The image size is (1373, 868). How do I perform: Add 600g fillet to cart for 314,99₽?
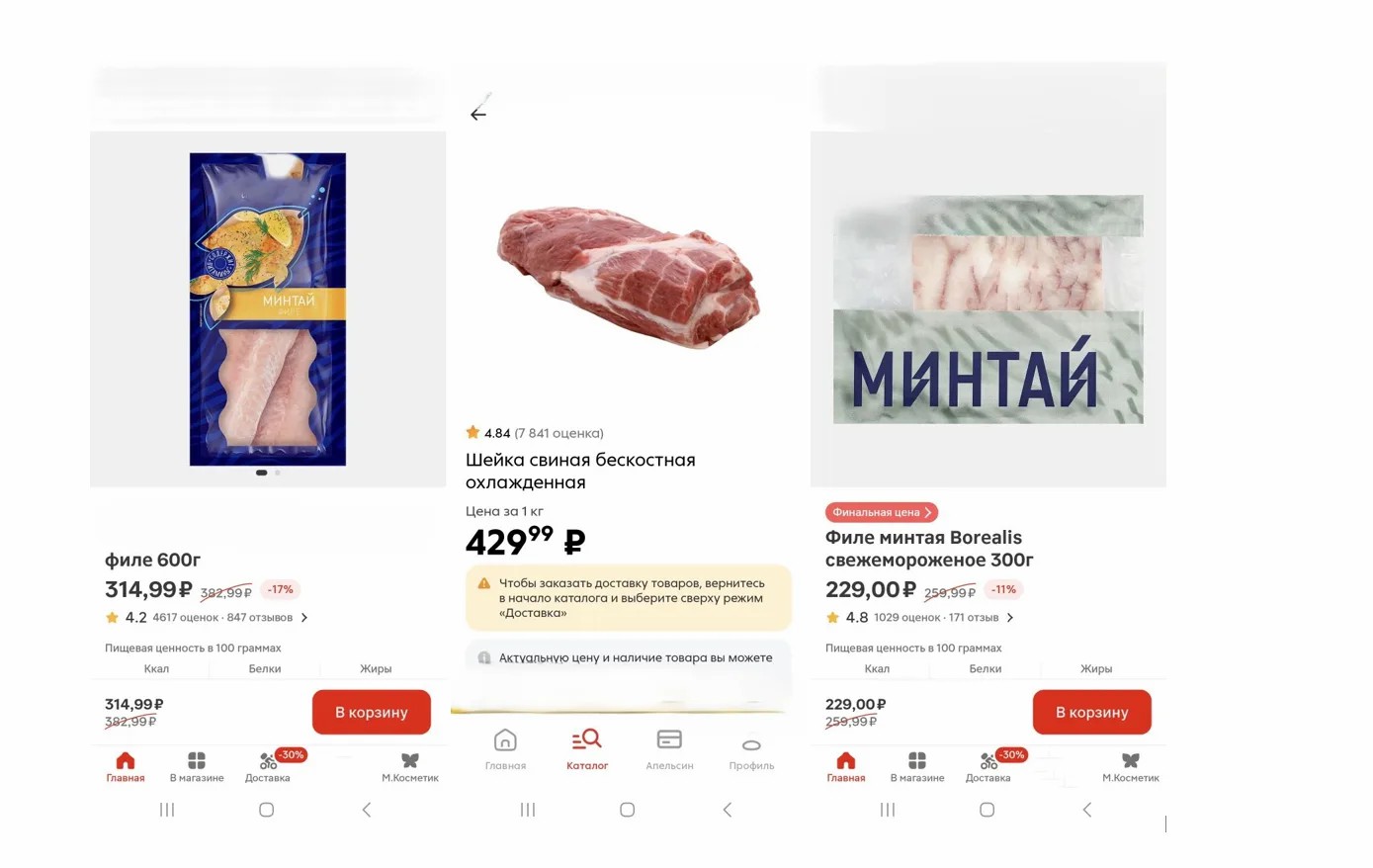[372, 712]
